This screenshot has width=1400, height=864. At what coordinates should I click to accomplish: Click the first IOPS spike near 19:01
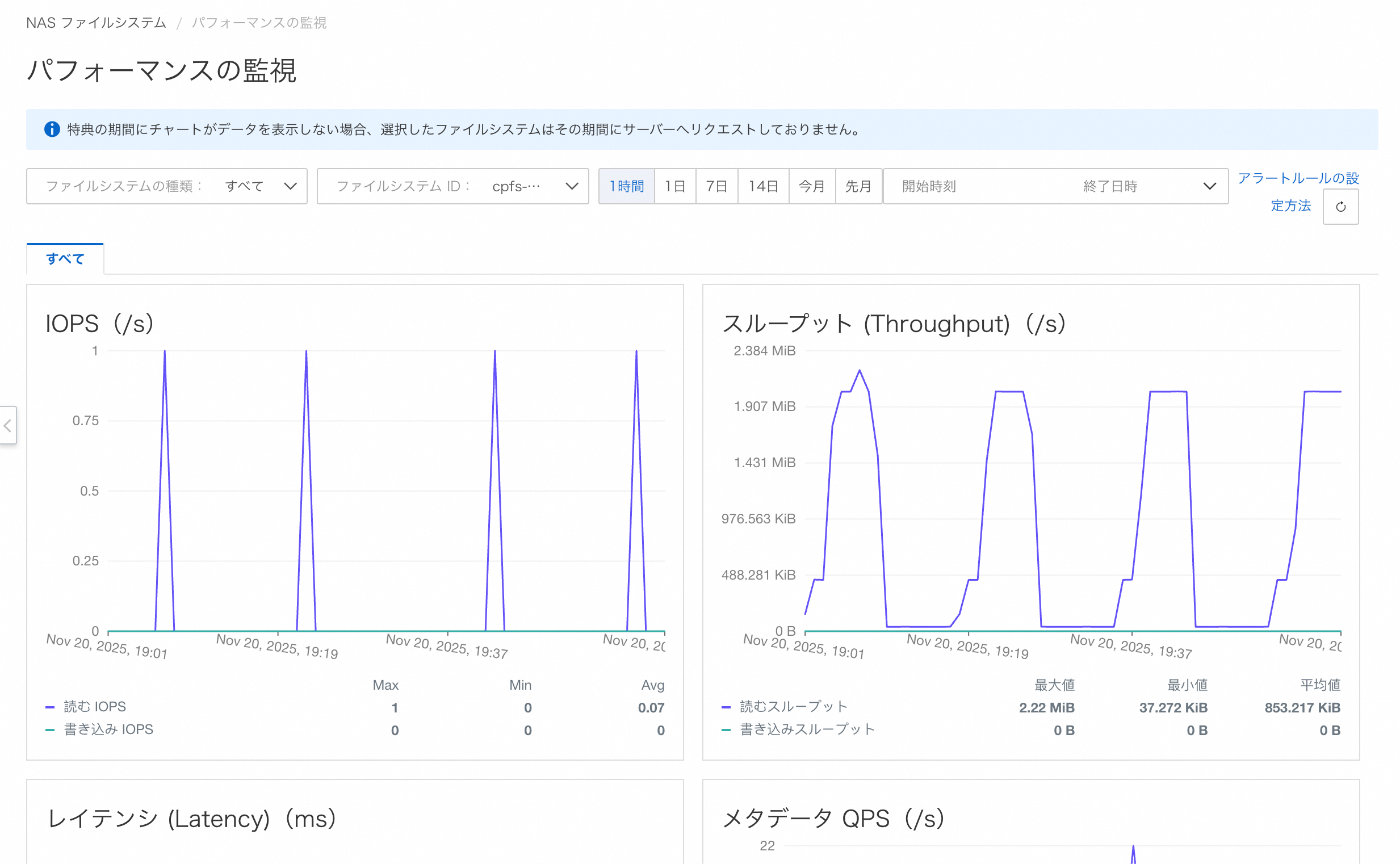165,351
